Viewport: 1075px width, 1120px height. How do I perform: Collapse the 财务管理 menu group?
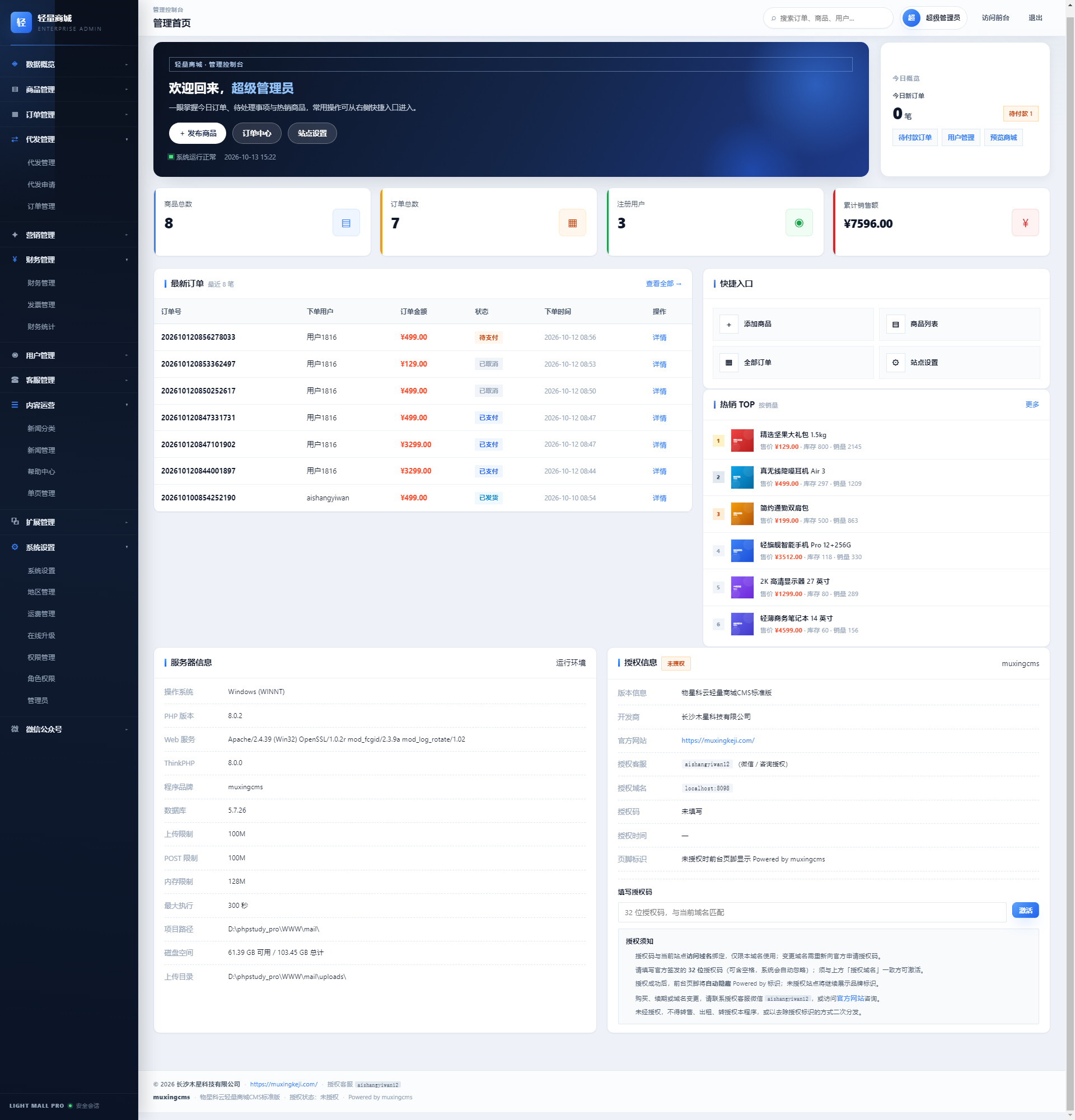127,260
